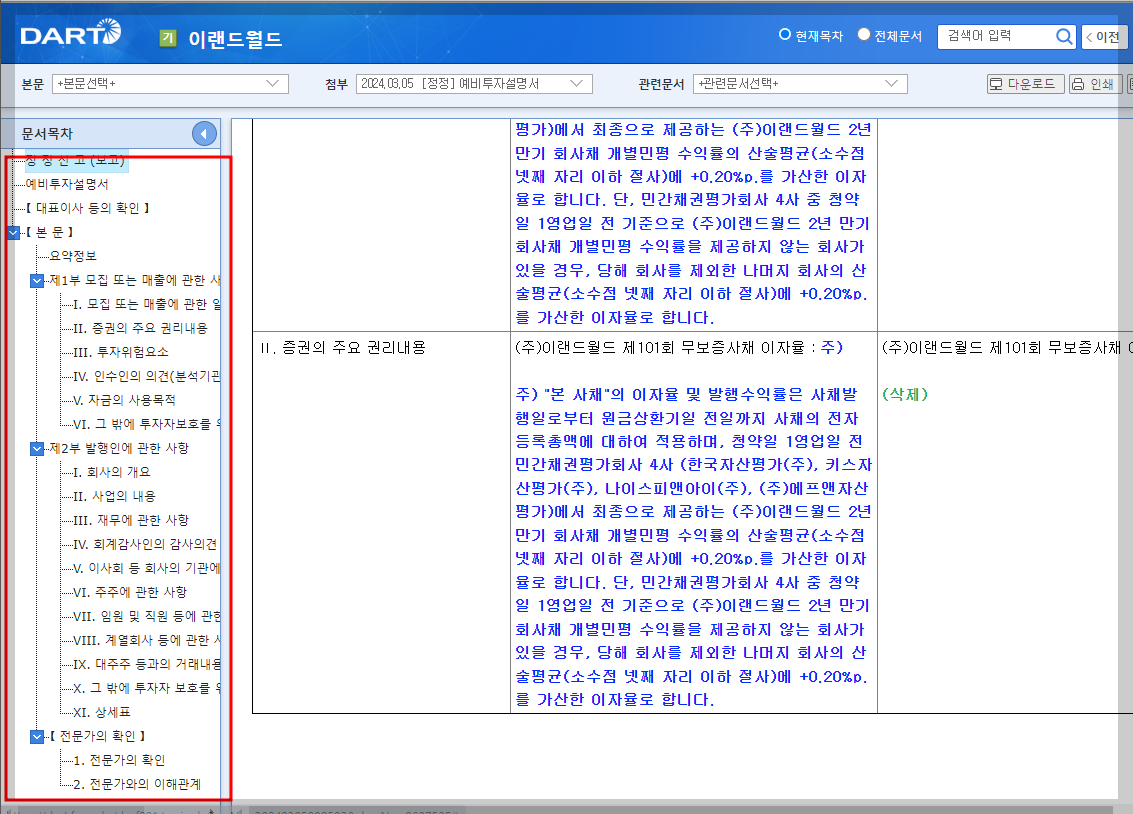
Task: Open the 첨부 예비투자설명서 dropdown
Action: point(474,84)
